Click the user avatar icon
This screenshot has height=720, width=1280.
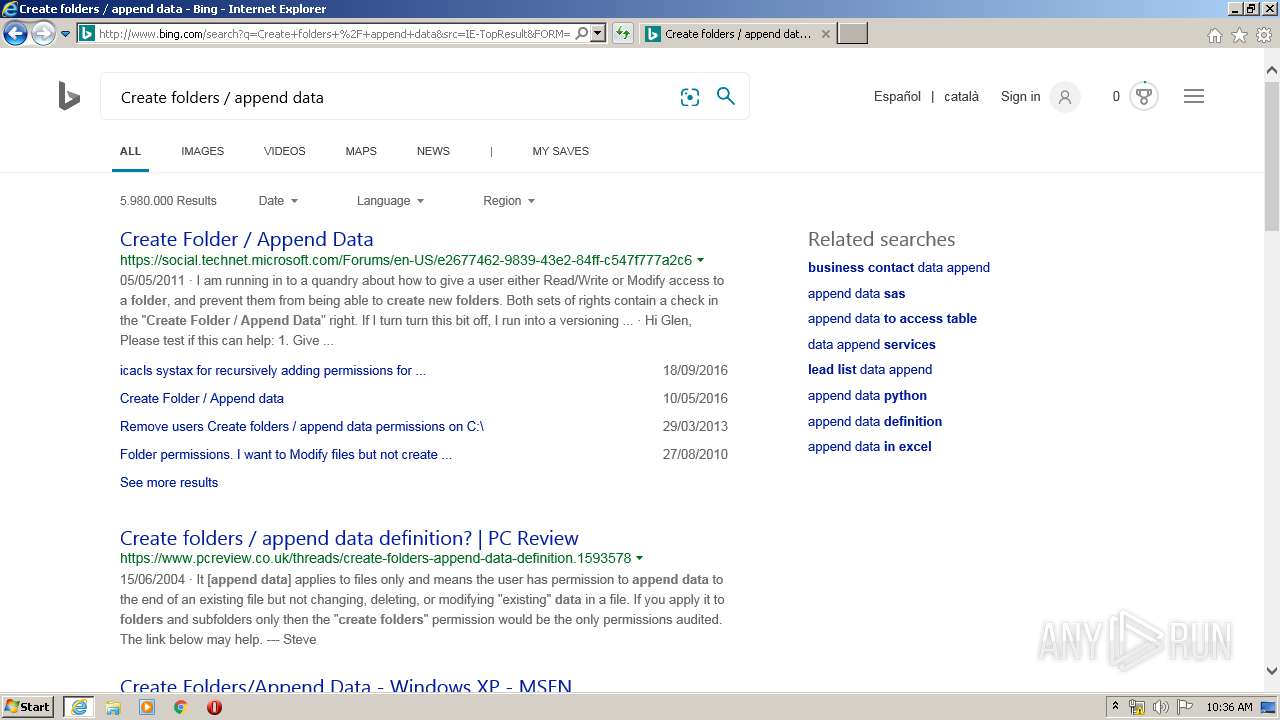pyautogui.click(x=1065, y=97)
